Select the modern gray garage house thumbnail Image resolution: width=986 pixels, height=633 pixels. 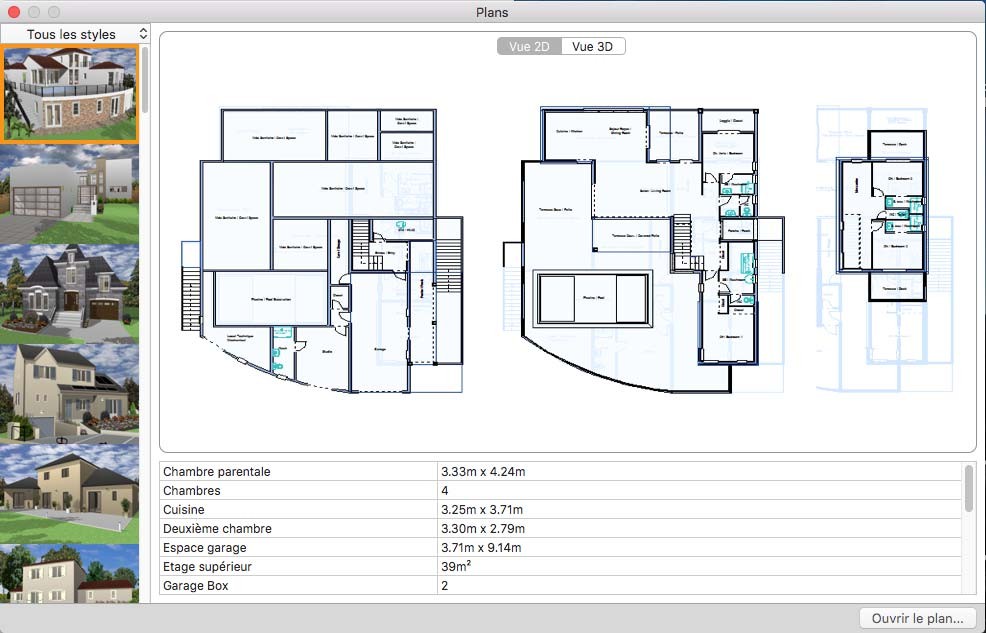pos(70,194)
